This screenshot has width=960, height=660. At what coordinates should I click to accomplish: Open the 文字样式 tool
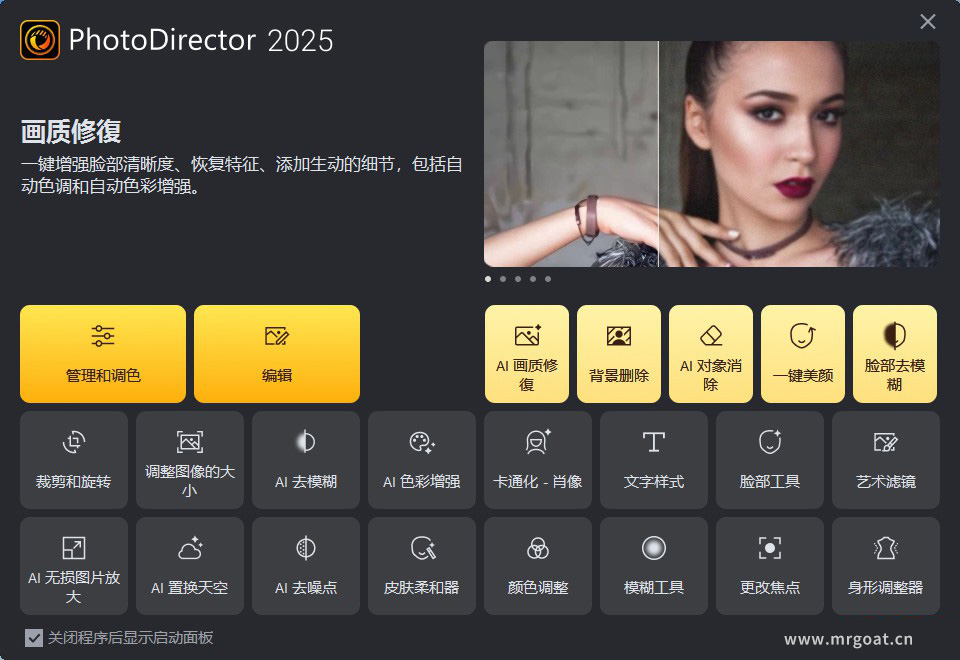click(x=653, y=460)
